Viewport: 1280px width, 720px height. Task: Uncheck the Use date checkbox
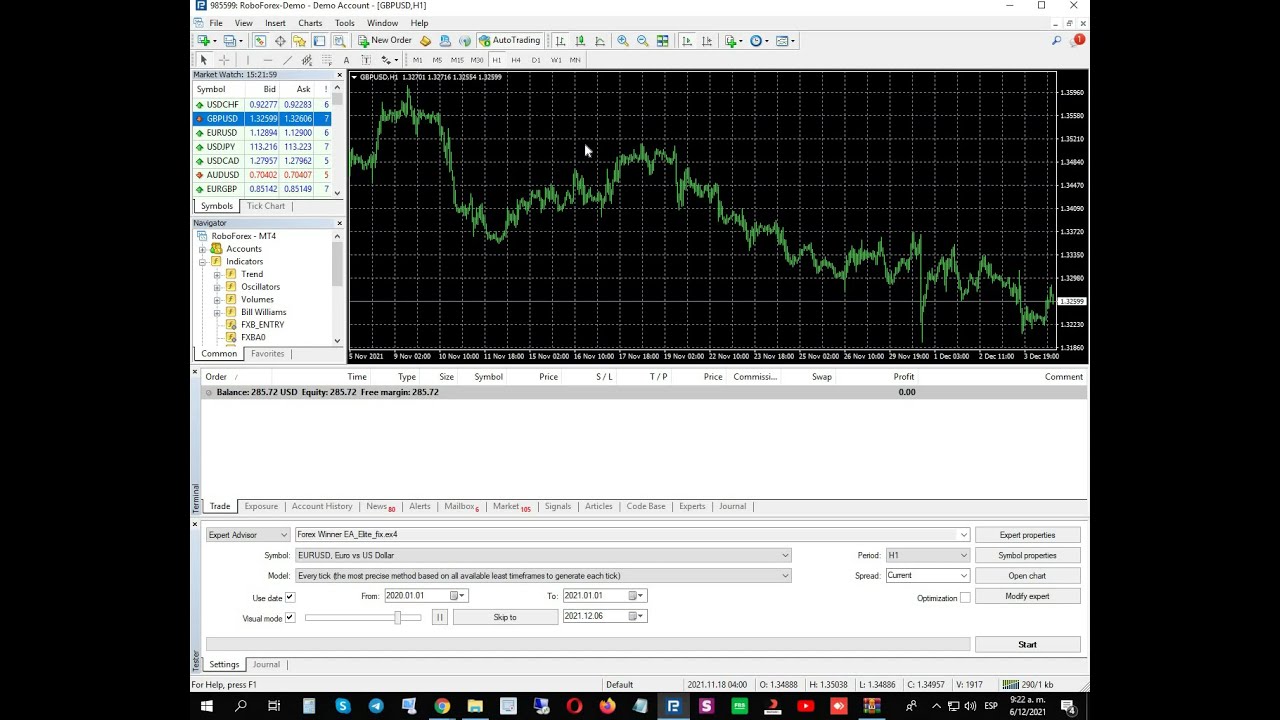coord(290,597)
